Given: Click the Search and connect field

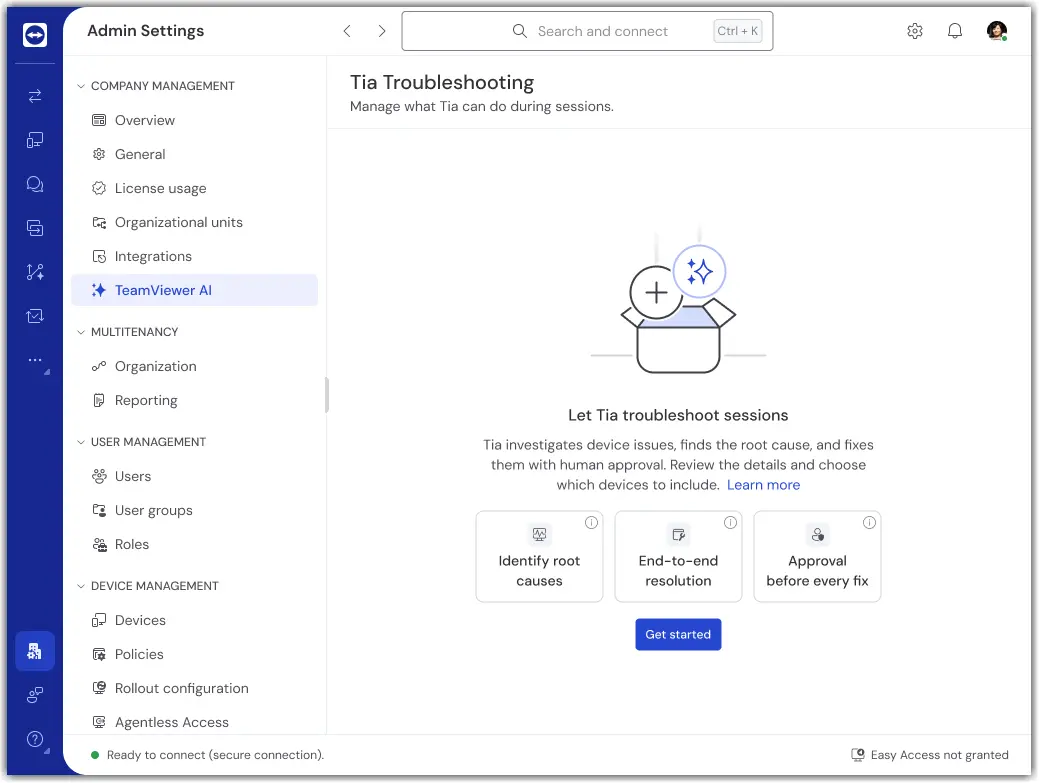Looking at the screenshot, I should [x=587, y=31].
